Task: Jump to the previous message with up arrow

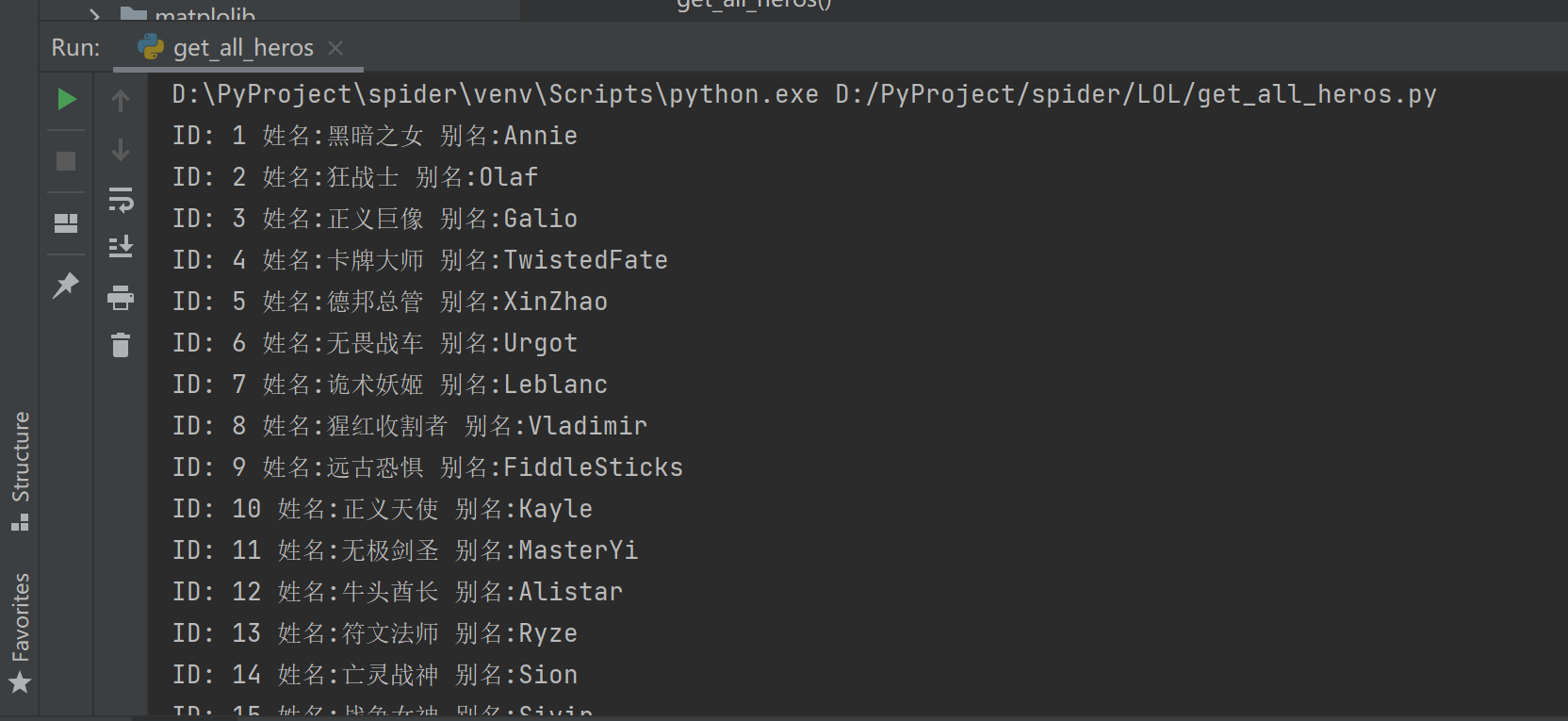Action: pyautogui.click(x=121, y=100)
